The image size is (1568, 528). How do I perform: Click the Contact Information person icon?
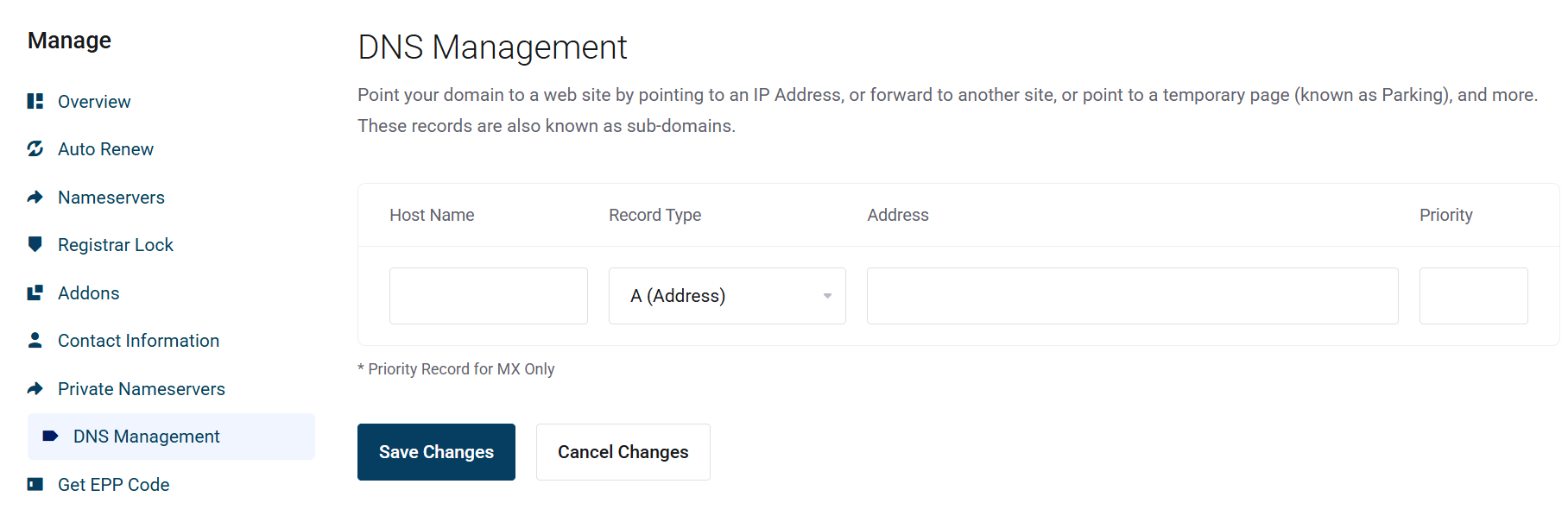[x=35, y=341]
